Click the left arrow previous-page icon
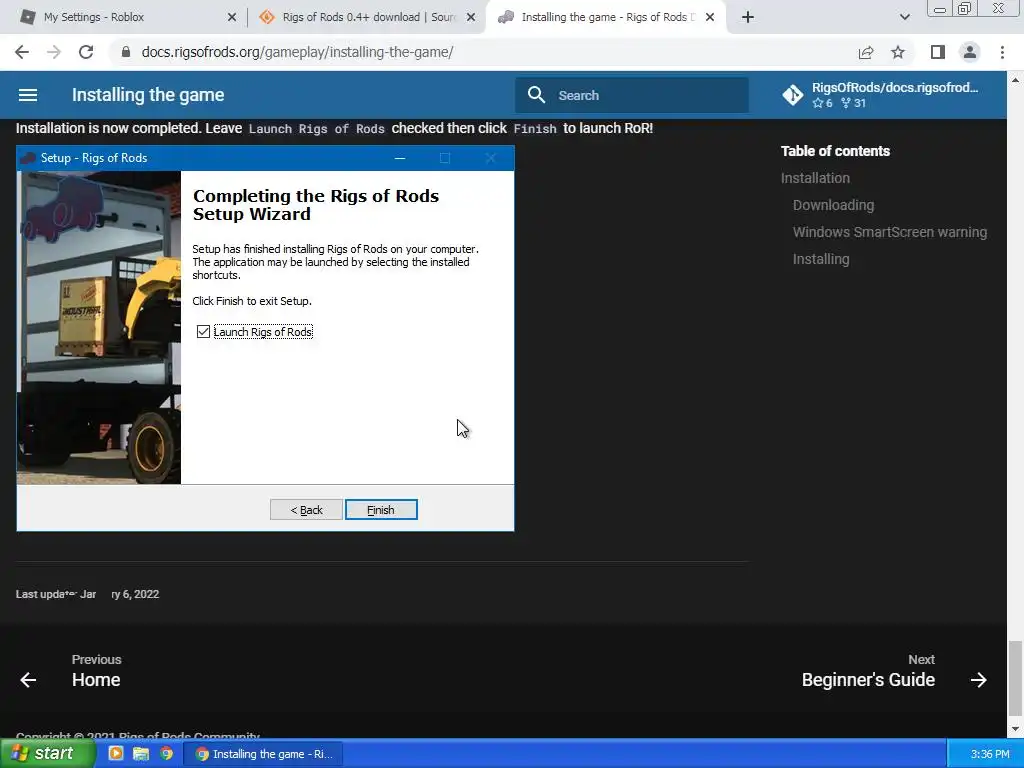The height and width of the screenshot is (768, 1024). click(x=28, y=680)
